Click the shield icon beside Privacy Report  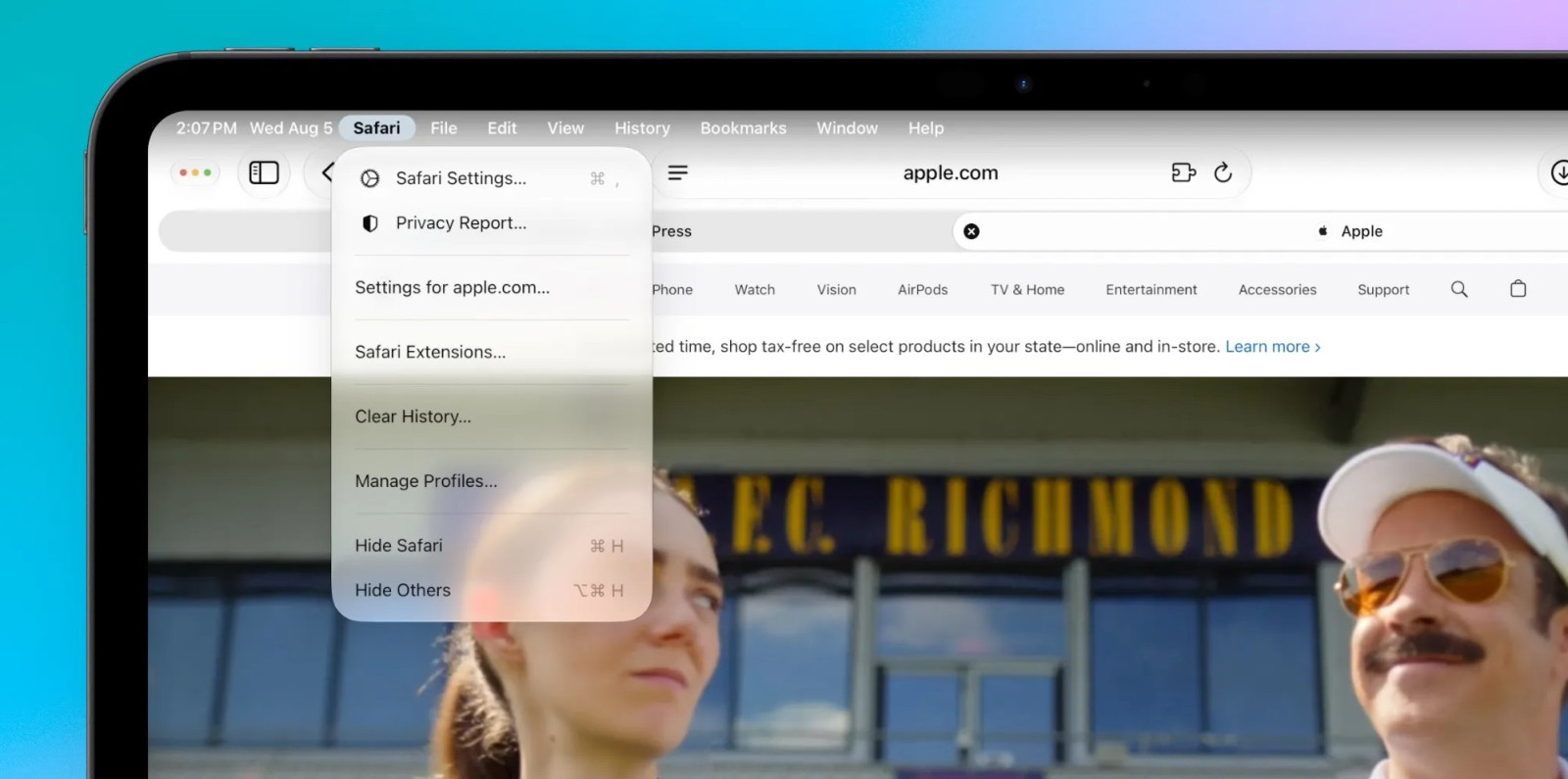click(x=370, y=223)
